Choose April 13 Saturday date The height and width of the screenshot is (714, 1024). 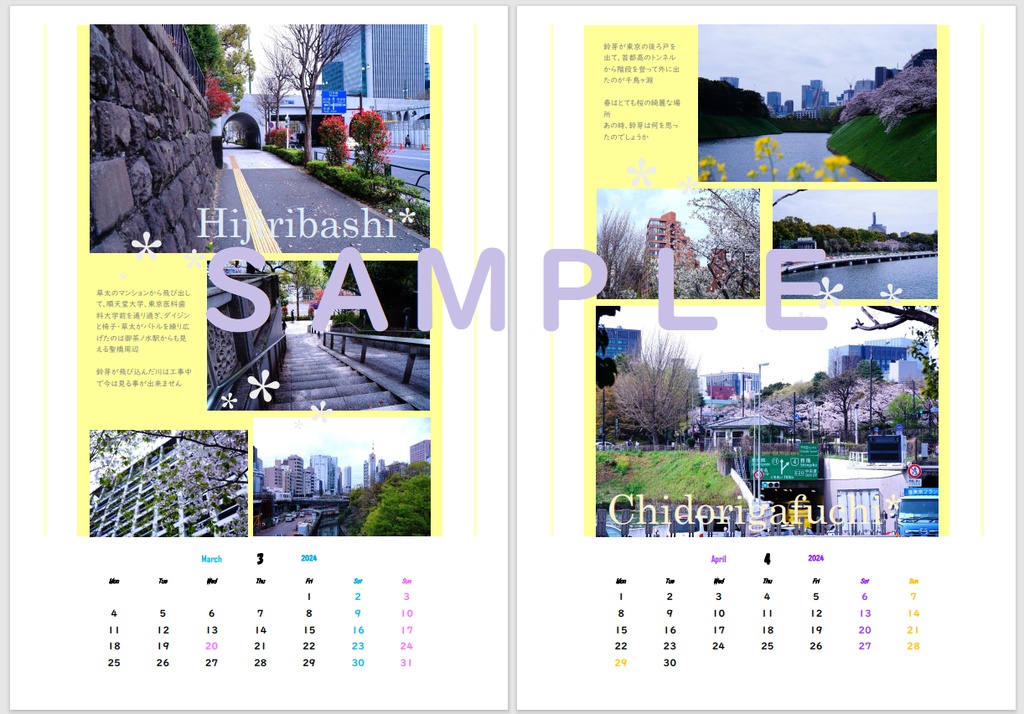coord(865,613)
